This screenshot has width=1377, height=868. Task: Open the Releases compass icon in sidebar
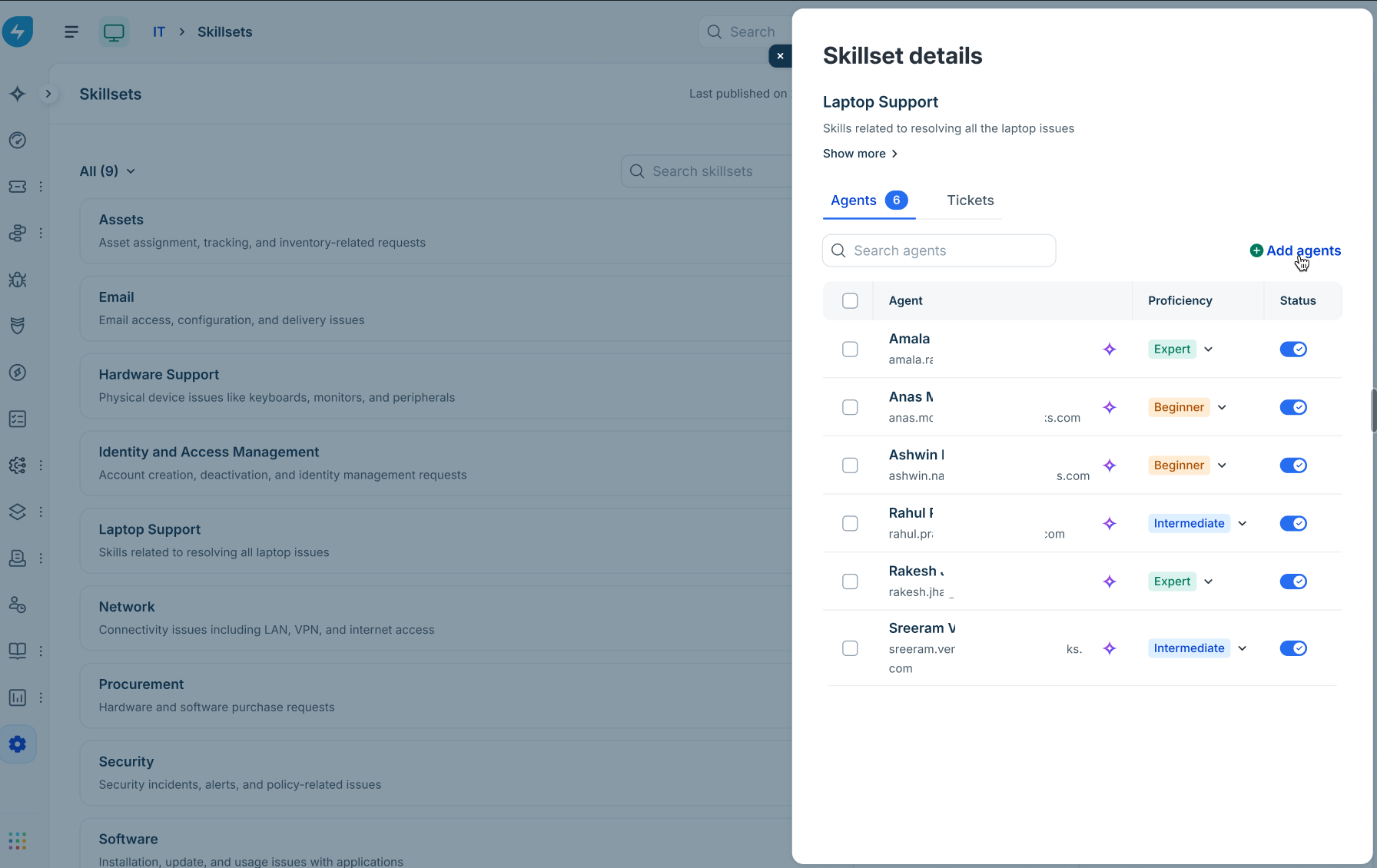[x=18, y=373]
